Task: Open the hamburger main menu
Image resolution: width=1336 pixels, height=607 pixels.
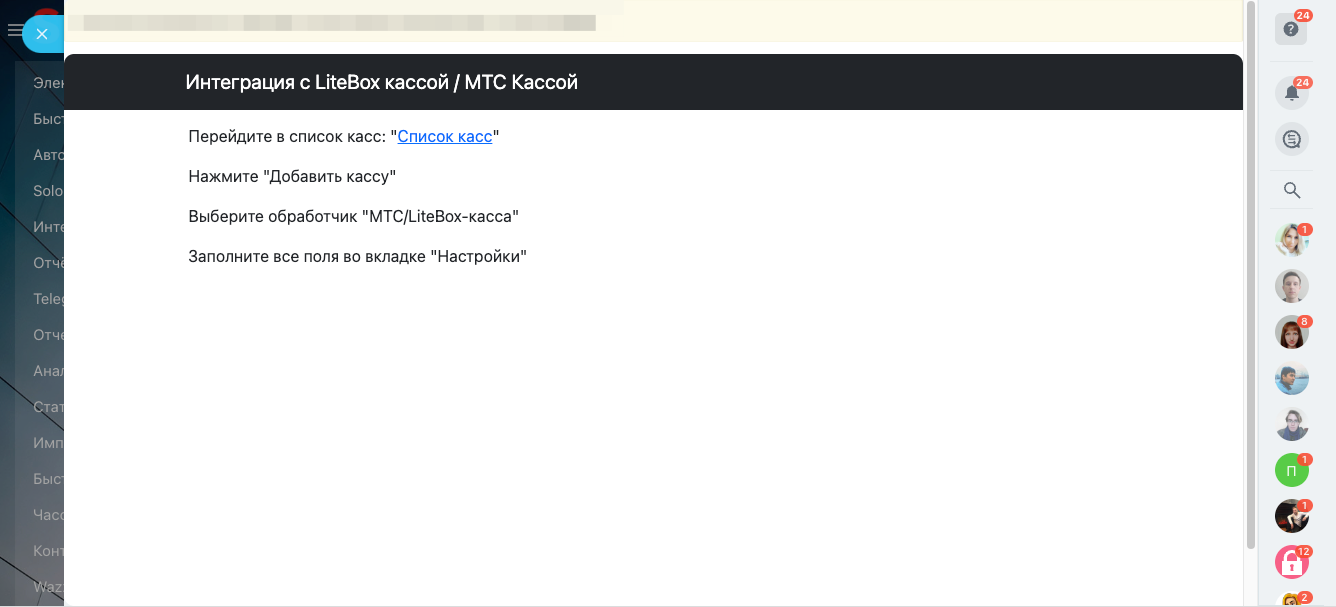Action: click(14, 31)
